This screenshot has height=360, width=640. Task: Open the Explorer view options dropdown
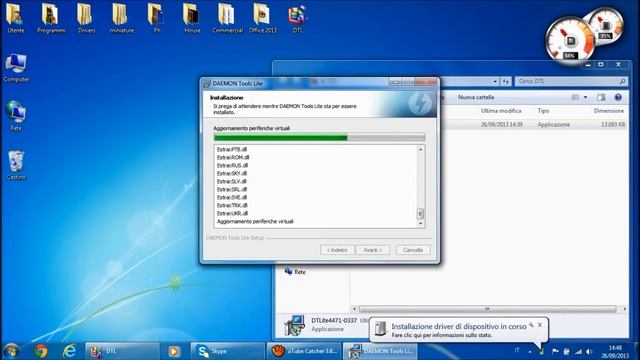click(x=585, y=97)
